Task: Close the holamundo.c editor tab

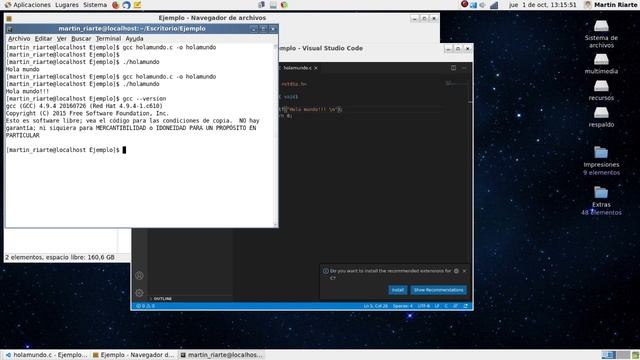Action: pyautogui.click(x=316, y=68)
